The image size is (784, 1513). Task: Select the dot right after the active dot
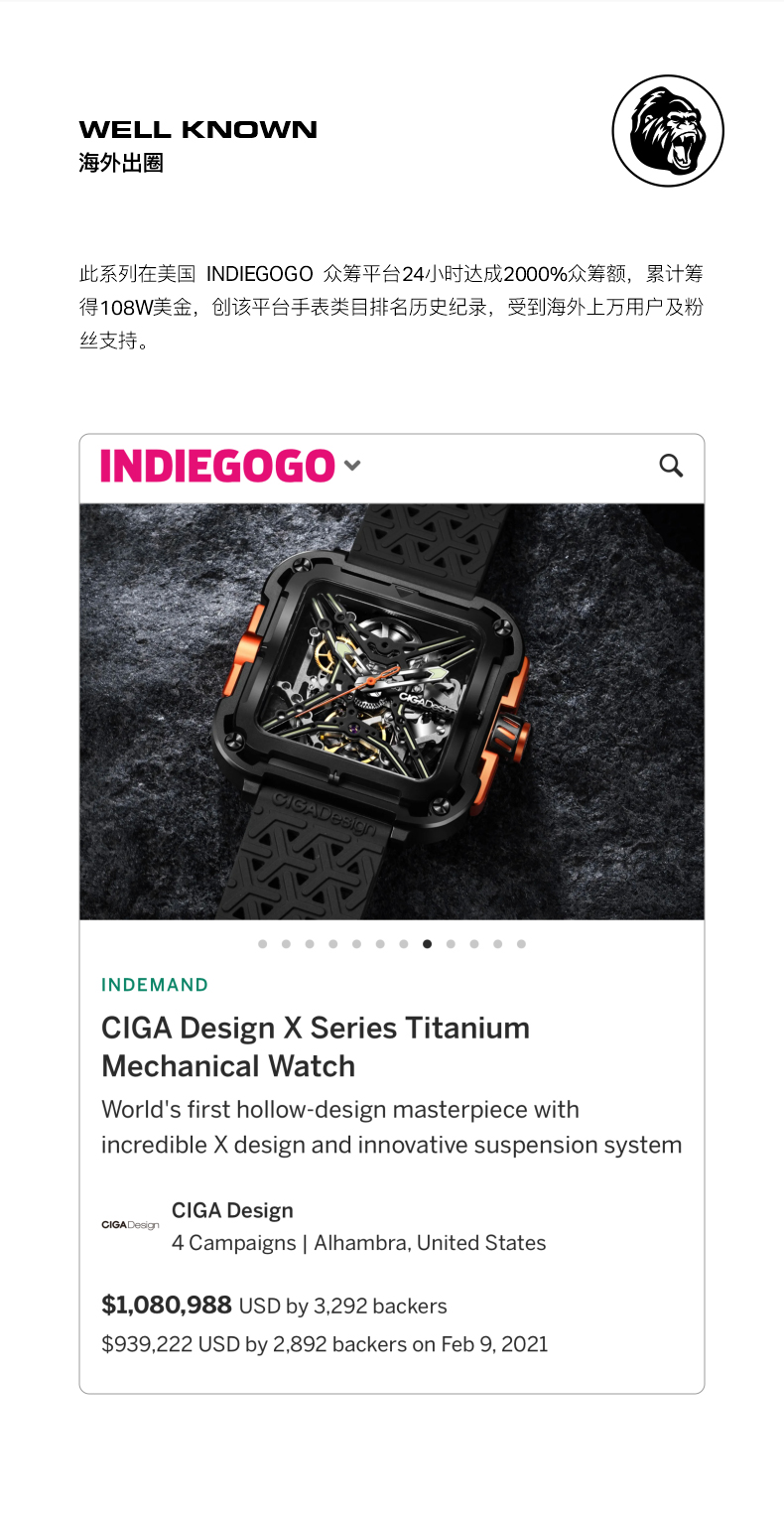(451, 944)
